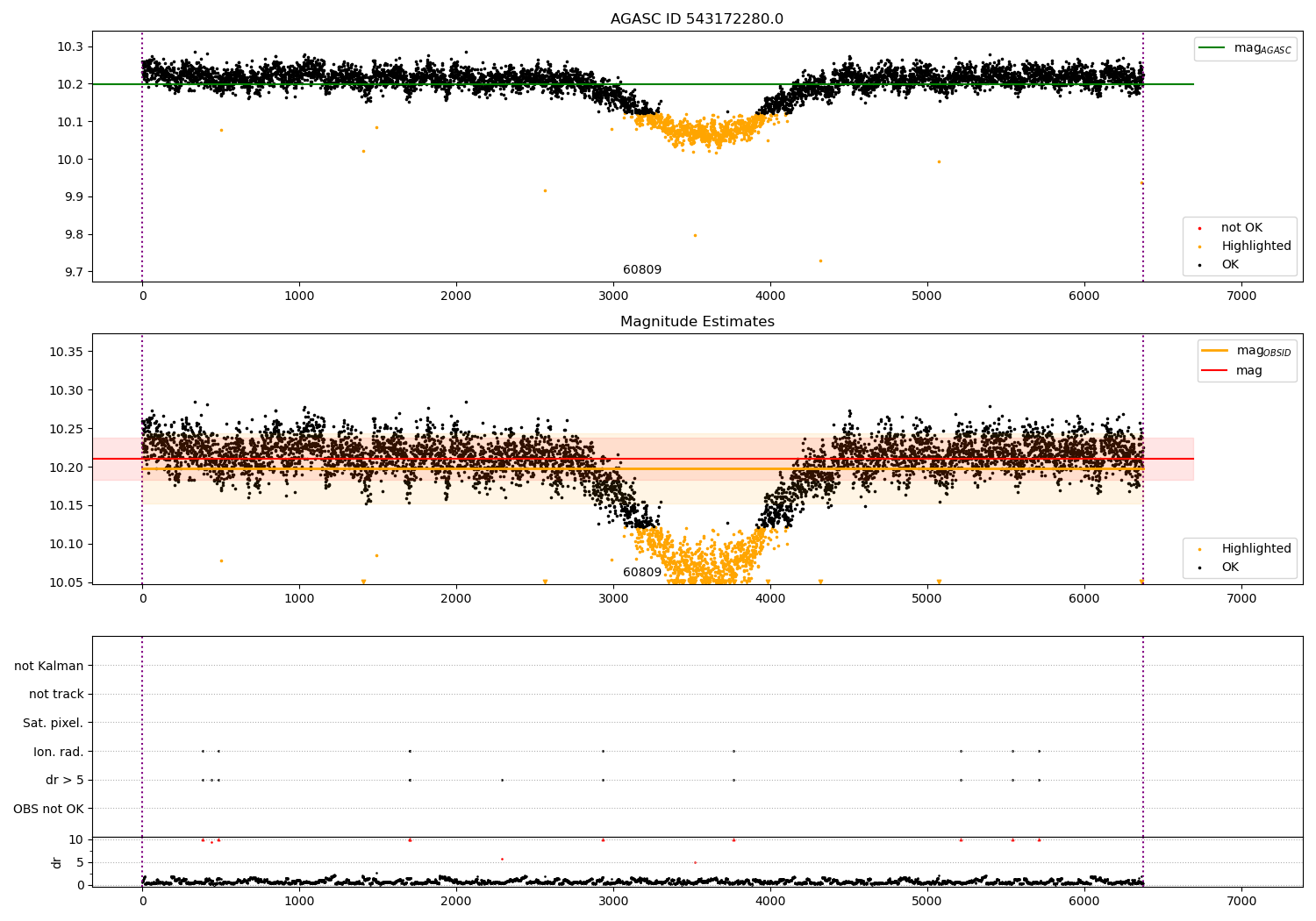Click the 10.35 y-tick on Magnitude Estimates plot
Viewport: 1316px width, 921px height.
[67, 352]
